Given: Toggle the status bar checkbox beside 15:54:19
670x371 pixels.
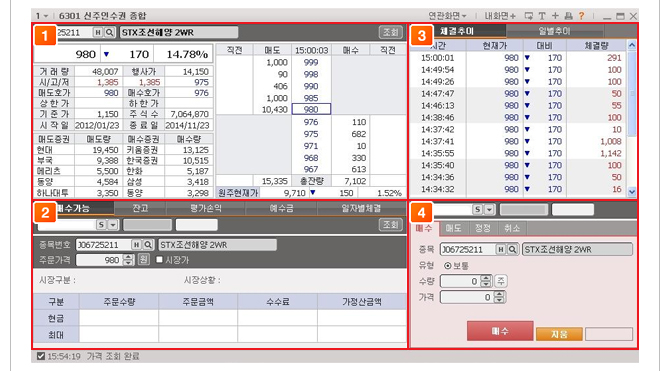Looking at the screenshot, I should coord(41,356).
